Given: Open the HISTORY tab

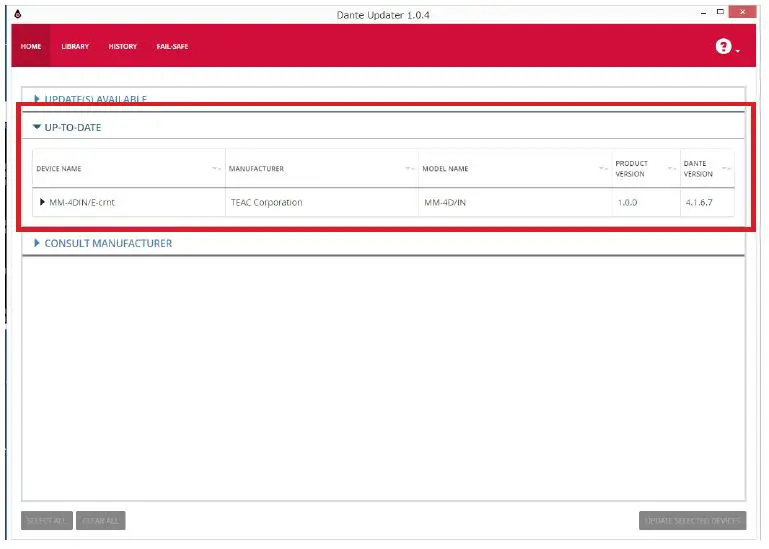Looking at the screenshot, I should [x=123, y=46].
